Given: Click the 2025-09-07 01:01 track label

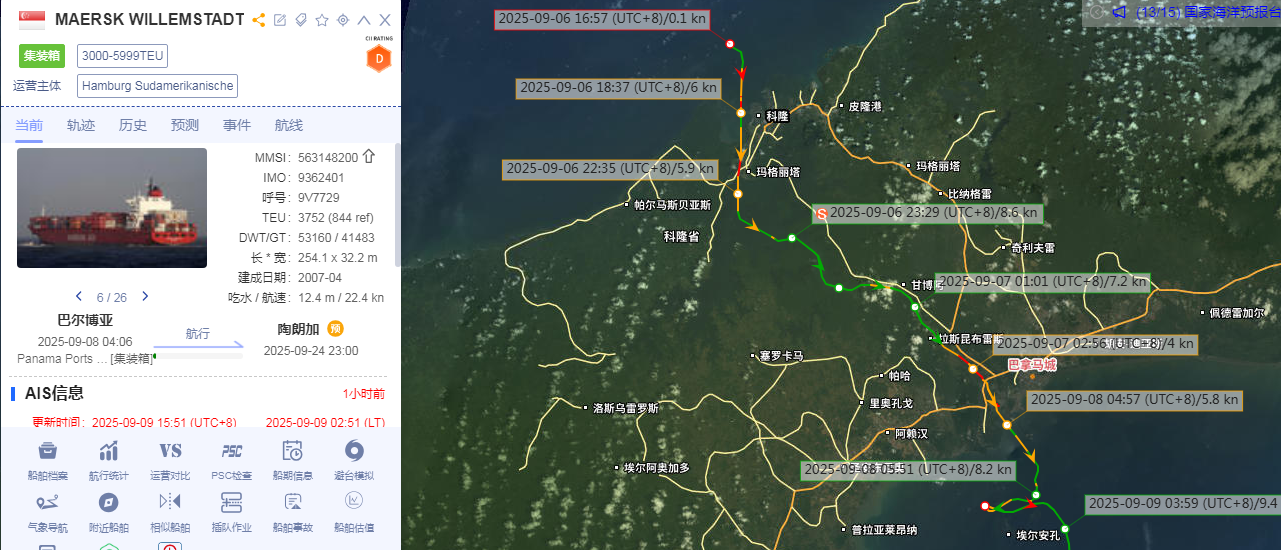Looking at the screenshot, I should point(1042,282).
